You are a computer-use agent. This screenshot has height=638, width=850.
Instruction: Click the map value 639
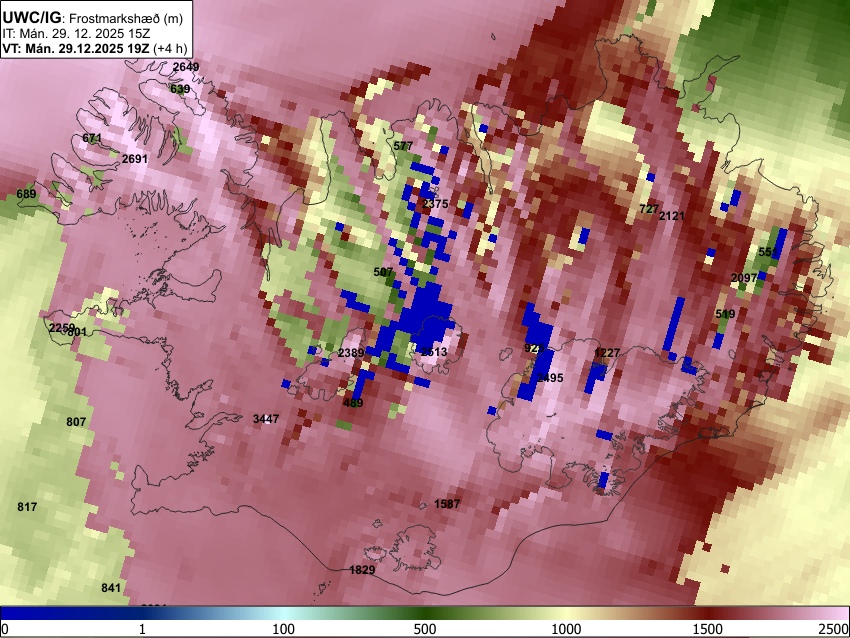coord(180,88)
